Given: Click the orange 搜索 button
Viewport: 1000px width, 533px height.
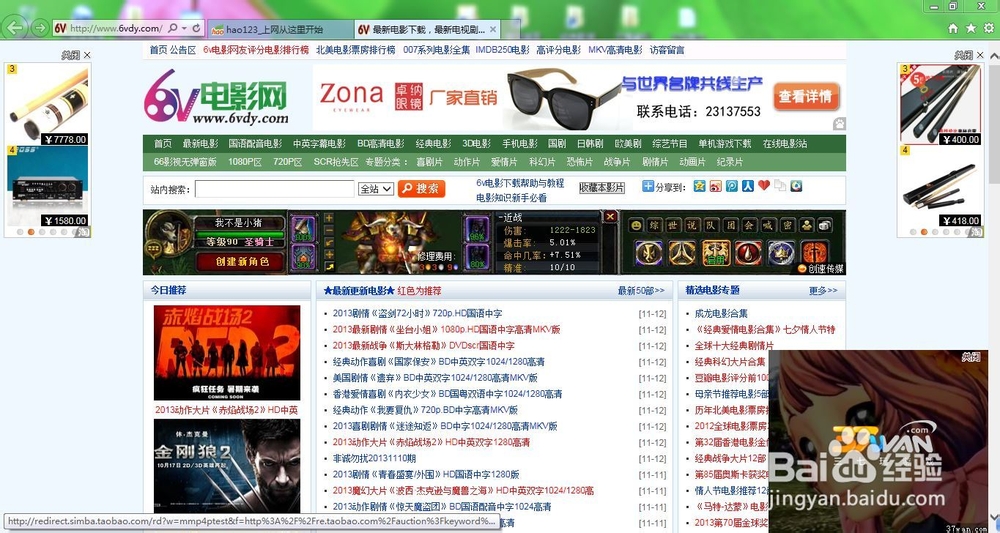Looking at the screenshot, I should tap(421, 189).
